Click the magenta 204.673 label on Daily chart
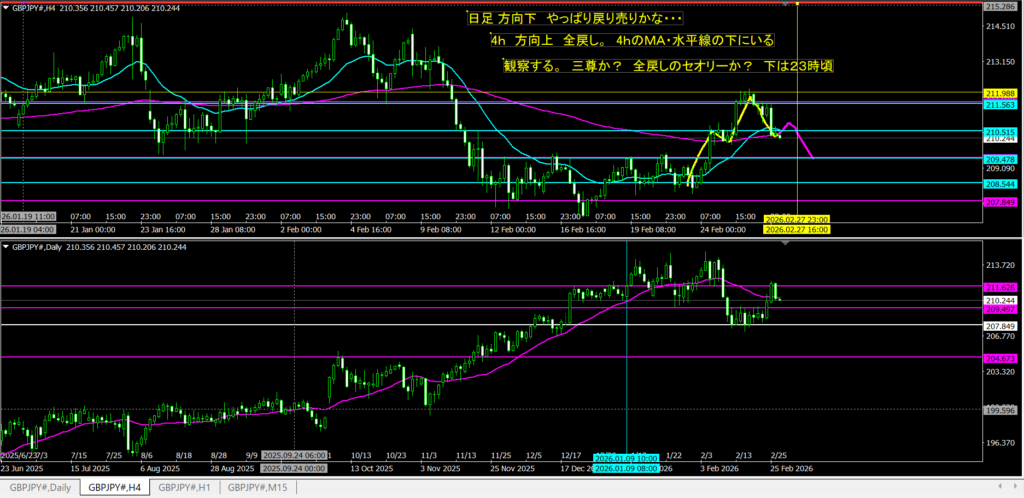The height and width of the screenshot is (498, 1024). pos(1000,357)
